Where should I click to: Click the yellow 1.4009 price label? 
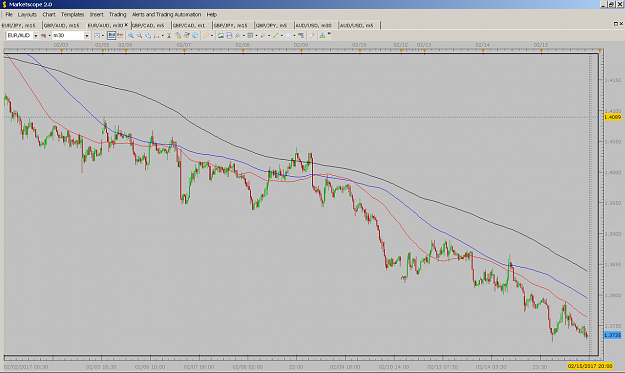pos(613,117)
